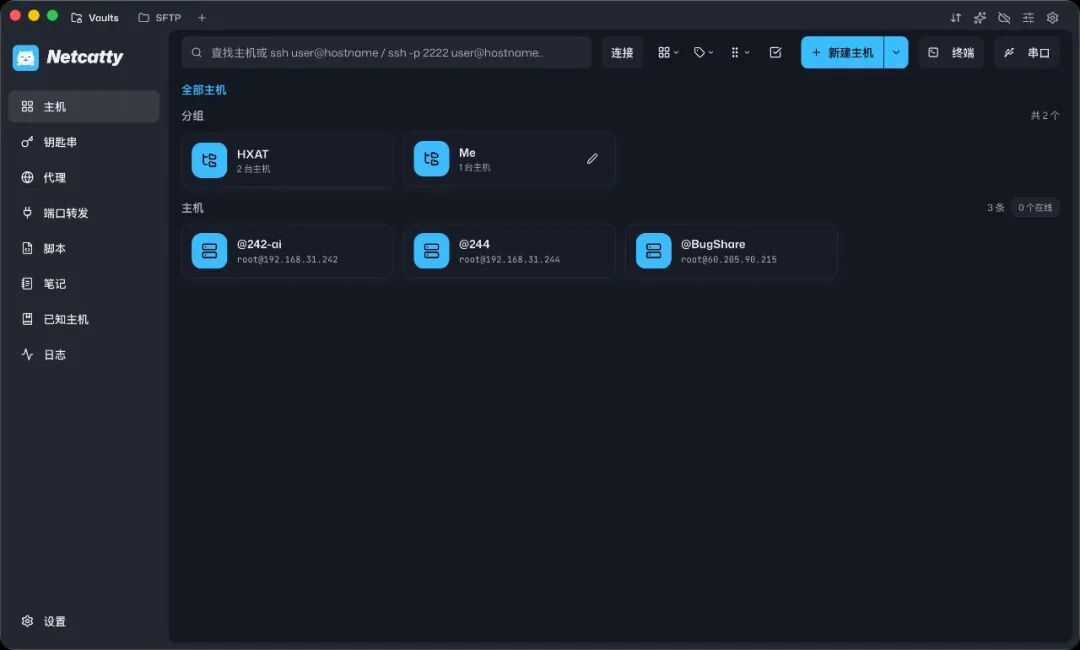Open the 串口 serial port button

tap(1027, 52)
